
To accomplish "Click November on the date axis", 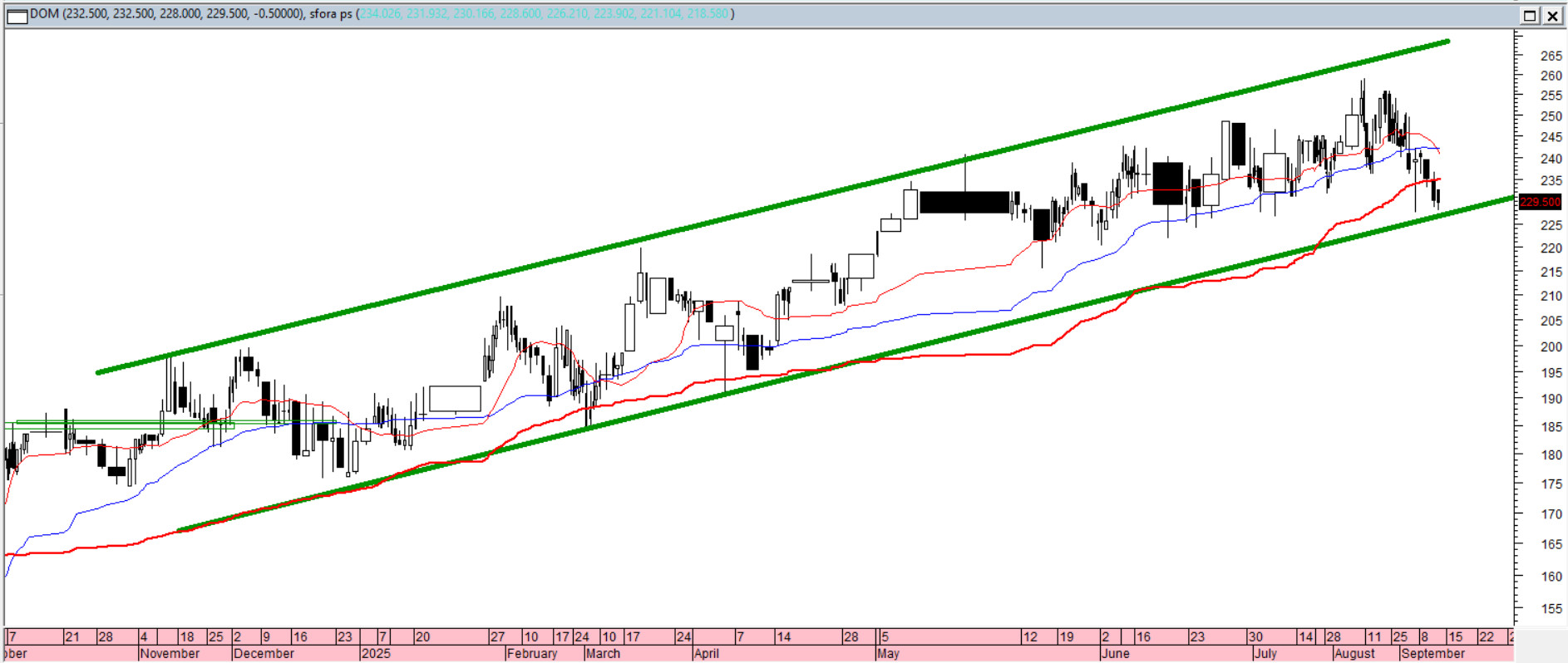I will click(x=169, y=654).
